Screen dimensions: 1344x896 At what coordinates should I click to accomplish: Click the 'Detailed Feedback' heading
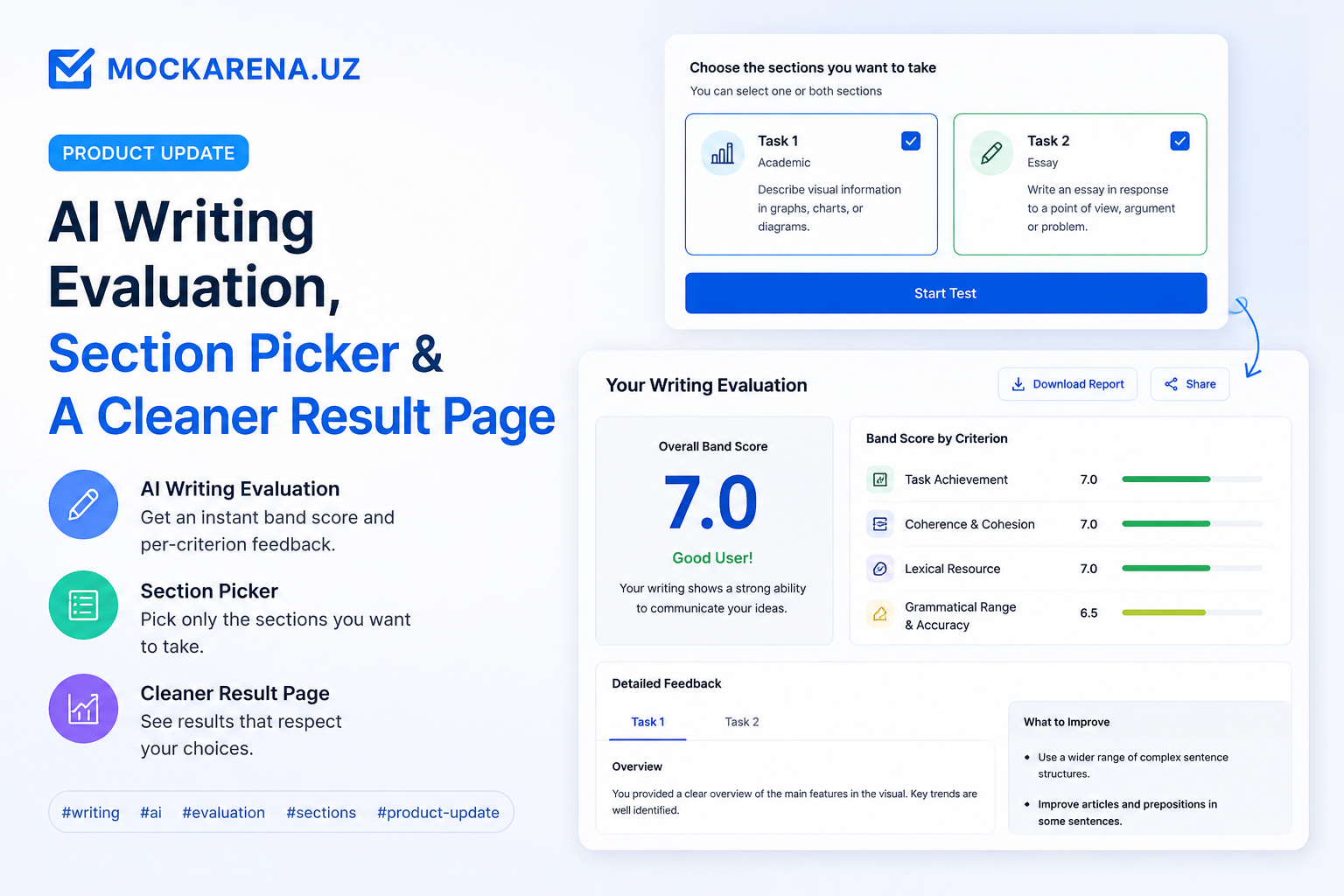(667, 683)
